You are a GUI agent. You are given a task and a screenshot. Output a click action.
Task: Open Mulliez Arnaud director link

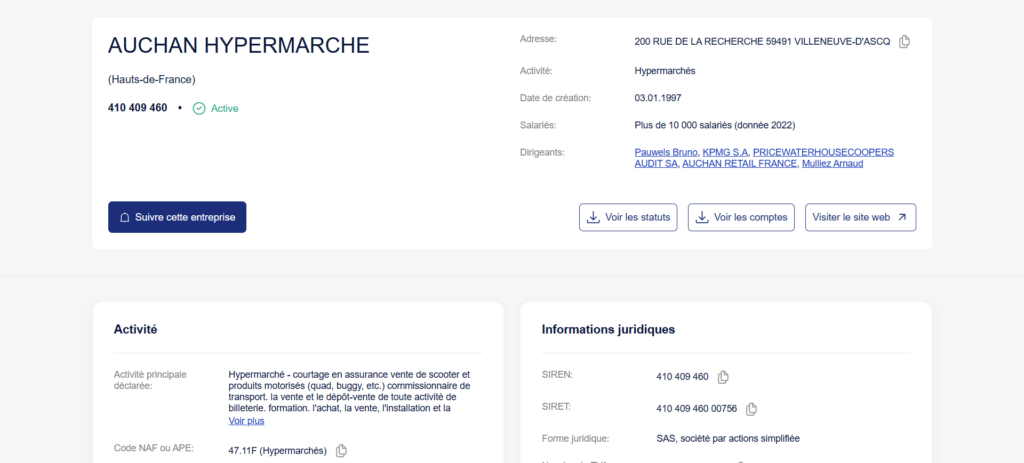point(833,164)
